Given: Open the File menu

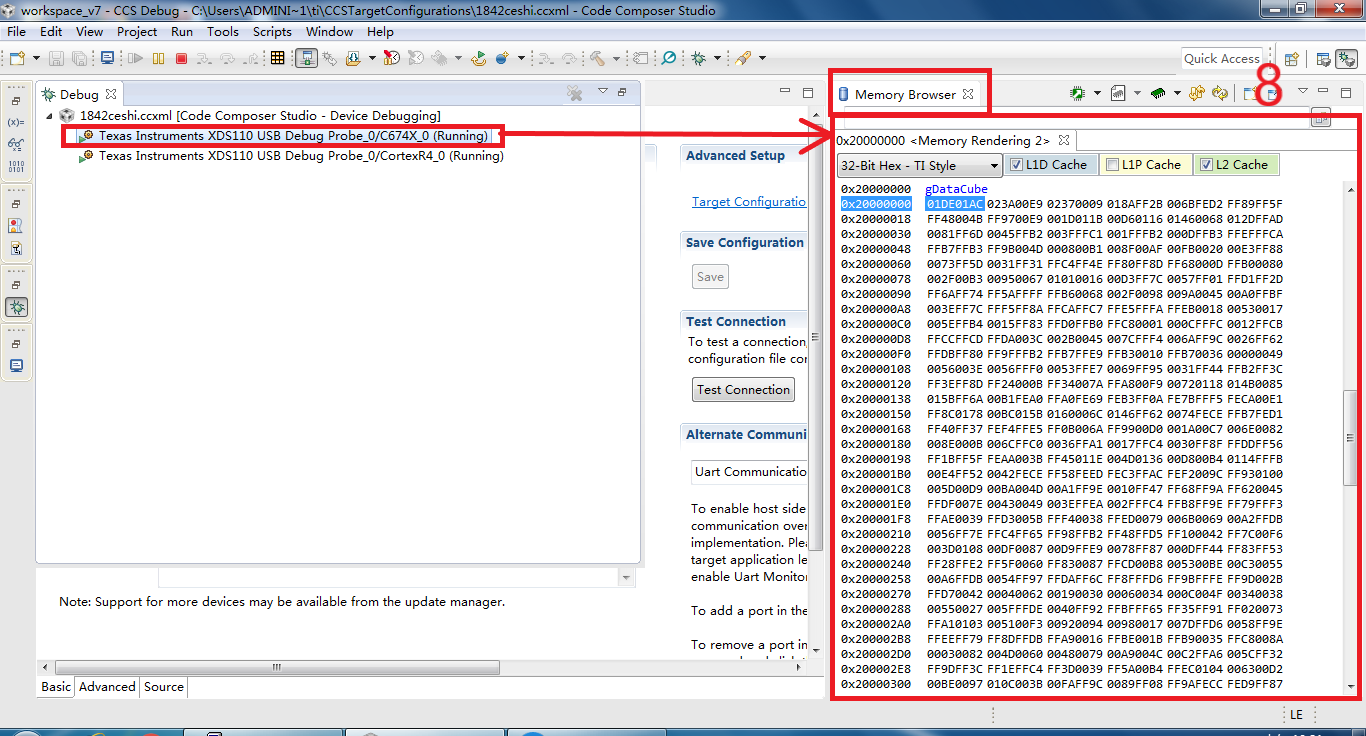Looking at the screenshot, I should coord(16,32).
